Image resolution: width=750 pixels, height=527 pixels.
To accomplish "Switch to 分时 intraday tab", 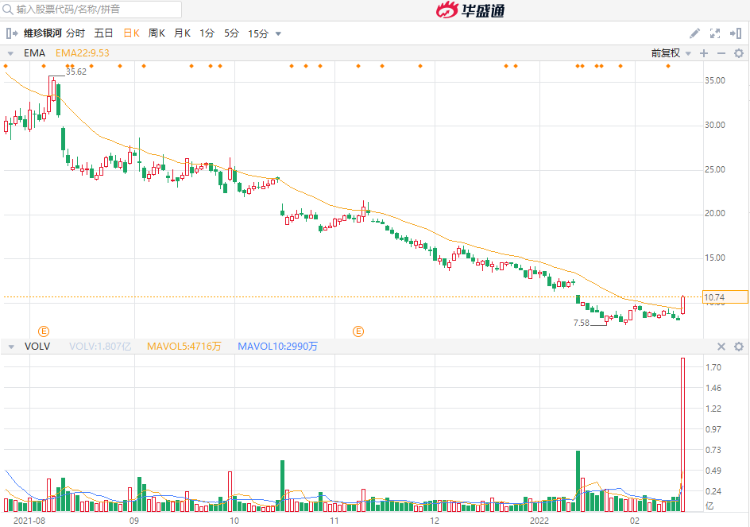I will (76, 33).
